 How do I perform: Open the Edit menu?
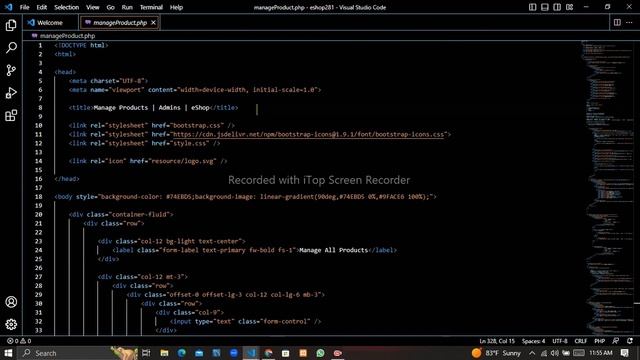click(x=42, y=7)
